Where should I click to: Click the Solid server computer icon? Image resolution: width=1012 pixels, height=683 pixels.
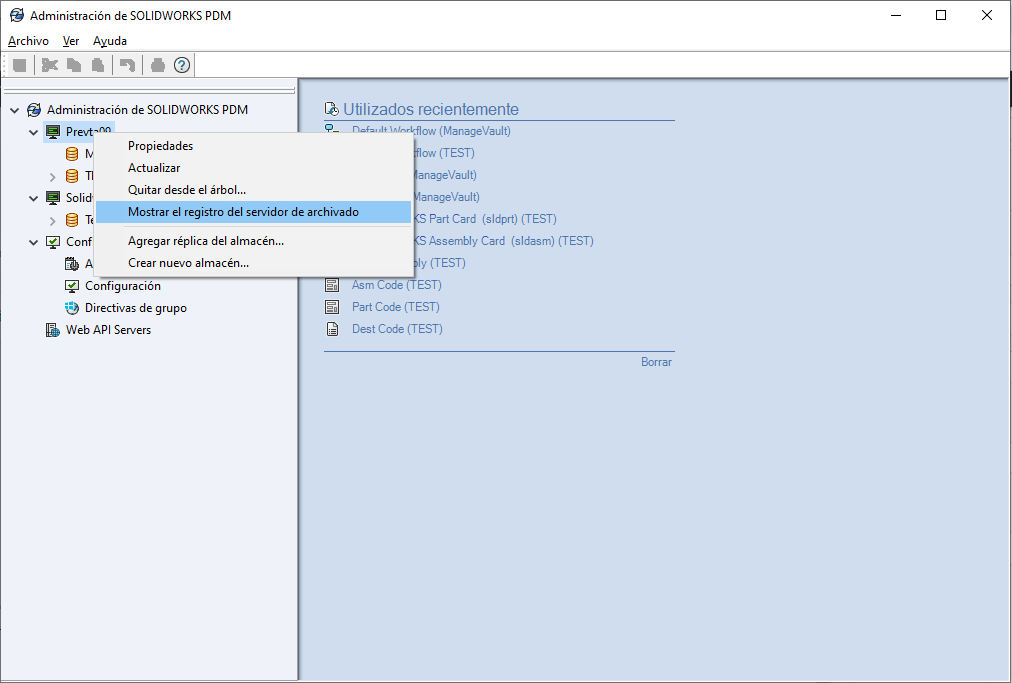[53, 198]
